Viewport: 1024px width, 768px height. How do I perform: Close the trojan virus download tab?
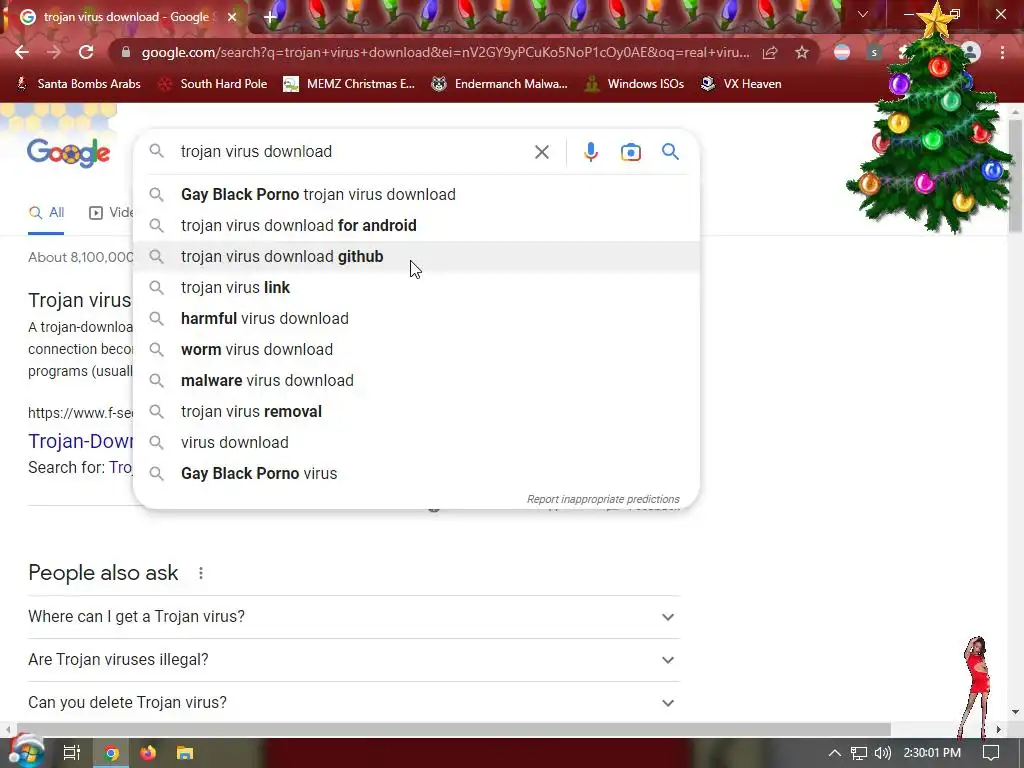[232, 17]
